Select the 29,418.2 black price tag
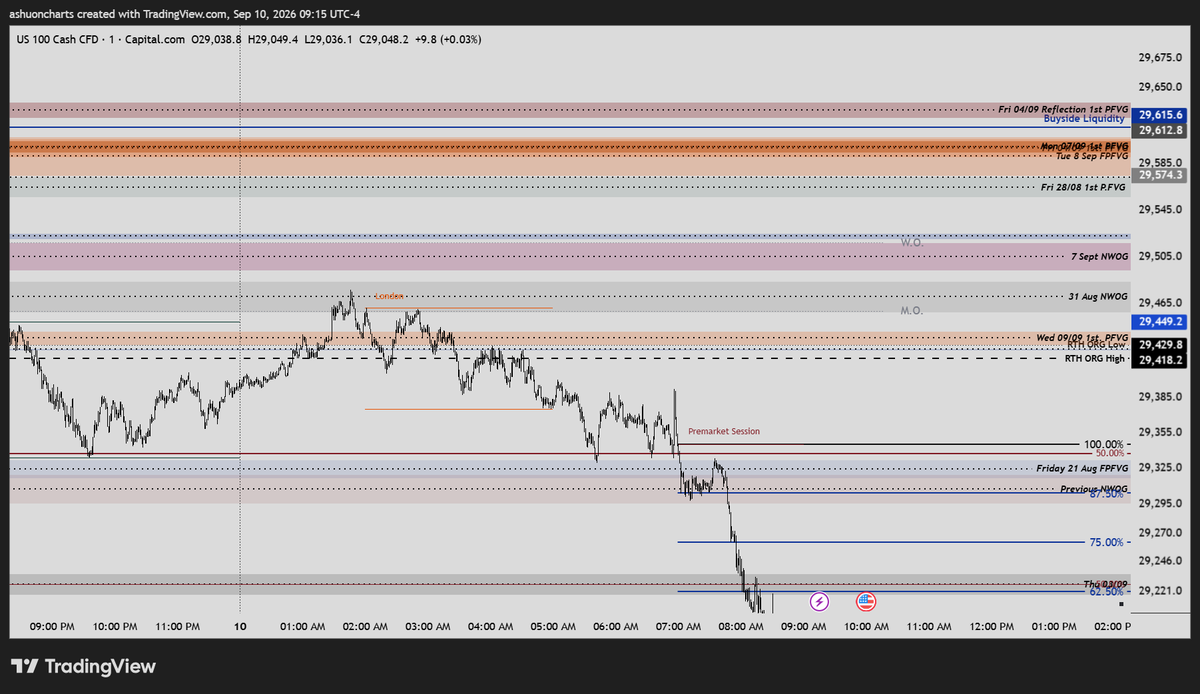1200x694 pixels. point(1161,360)
